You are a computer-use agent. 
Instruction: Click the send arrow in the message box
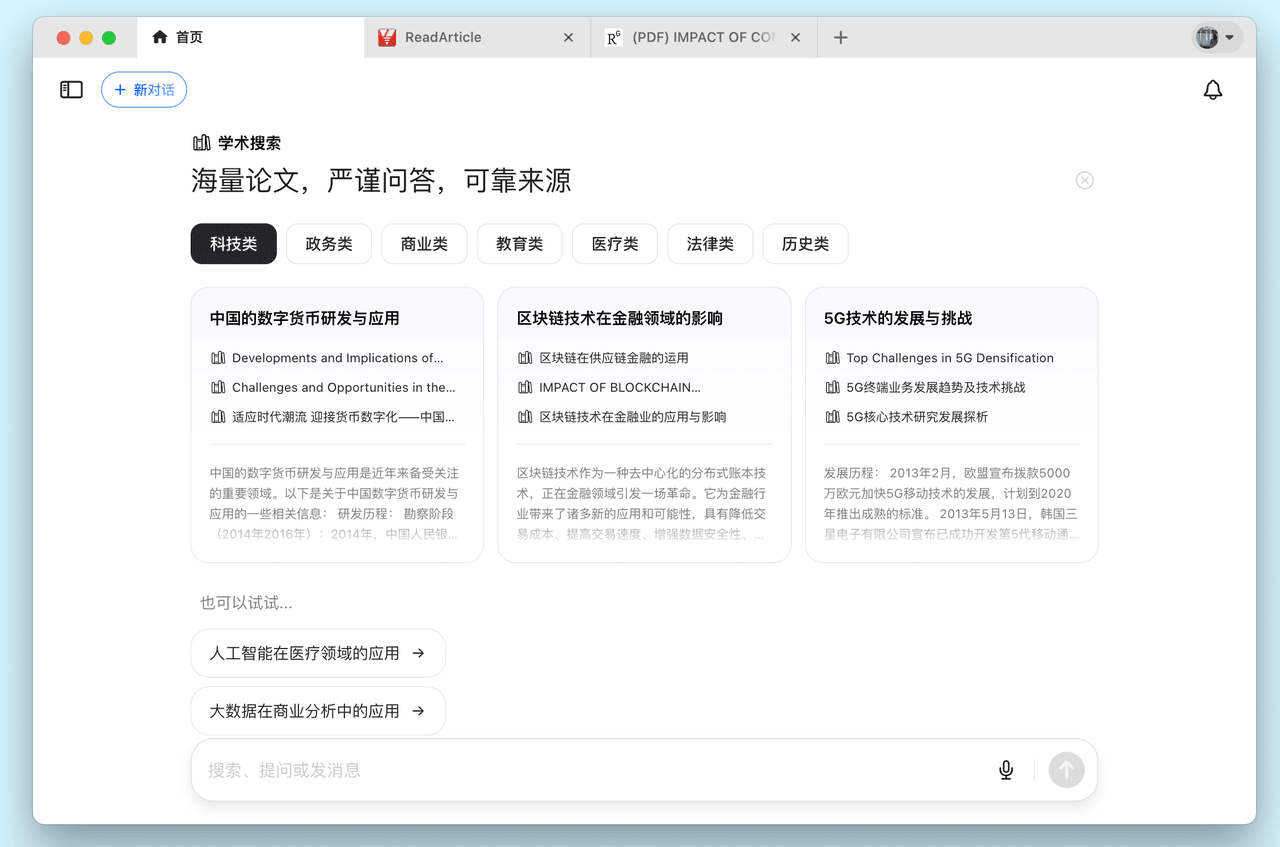(1066, 770)
